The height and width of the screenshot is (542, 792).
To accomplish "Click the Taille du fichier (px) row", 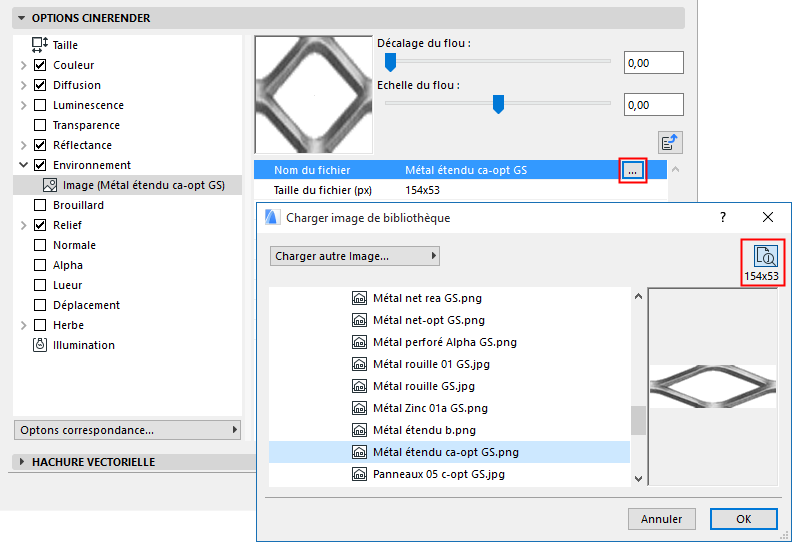I will 461,190.
